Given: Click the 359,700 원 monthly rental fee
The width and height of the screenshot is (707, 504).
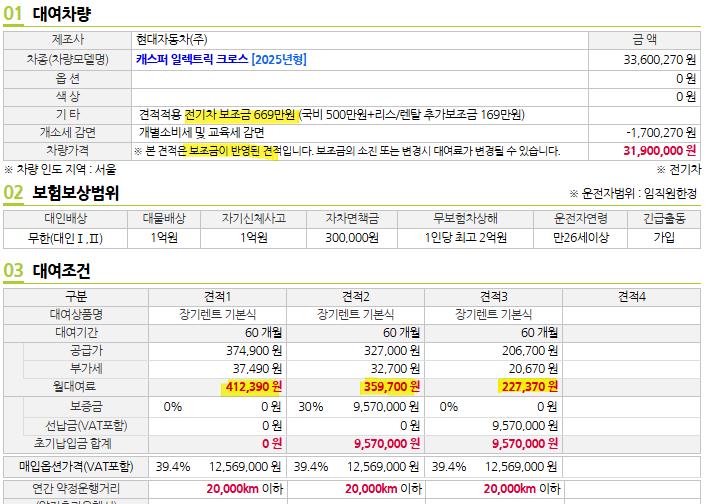Looking at the screenshot, I should coord(392,387).
